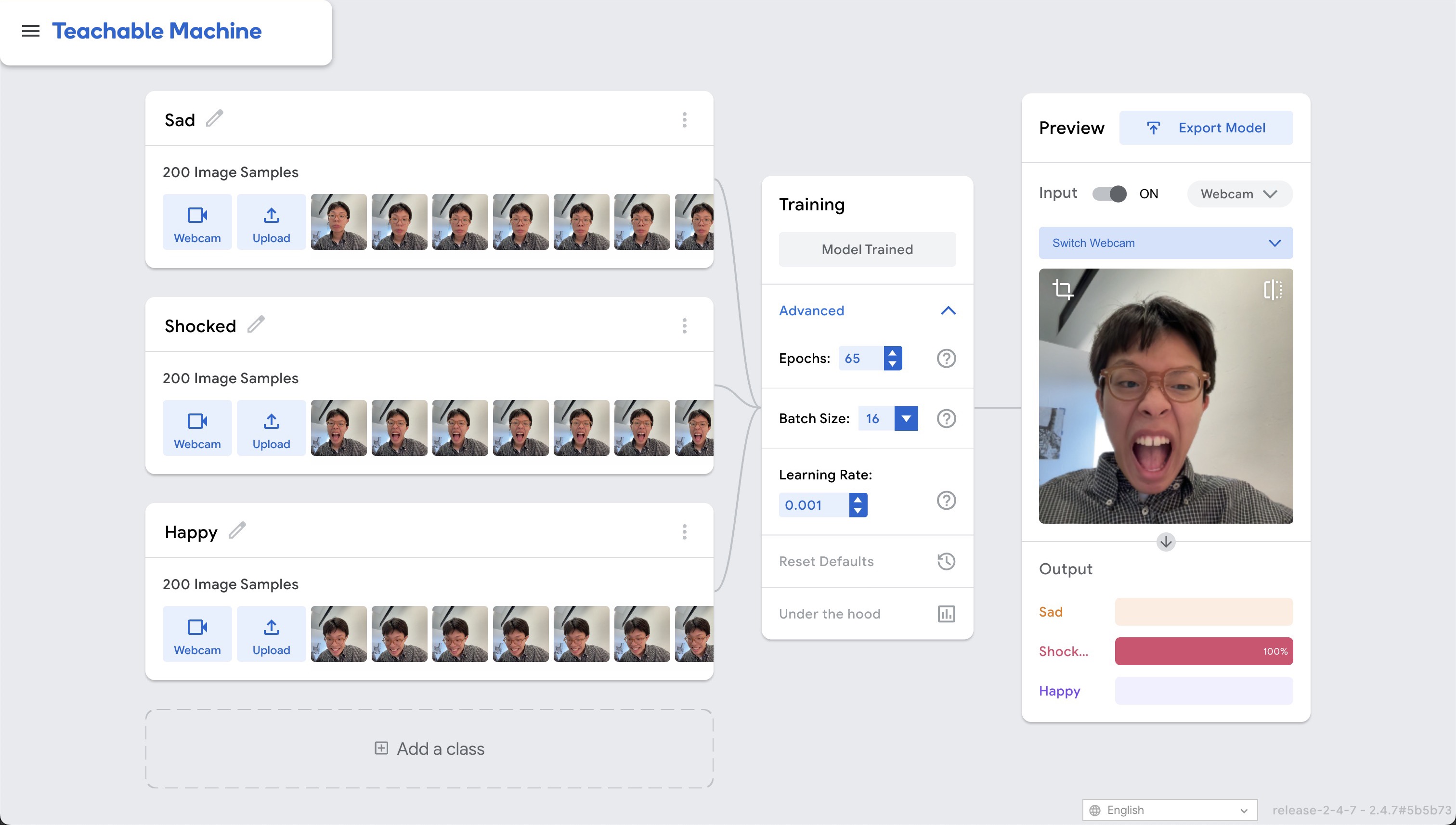This screenshot has width=1456, height=825.
Task: Click the flip mirror icon on preview
Action: (1273, 290)
